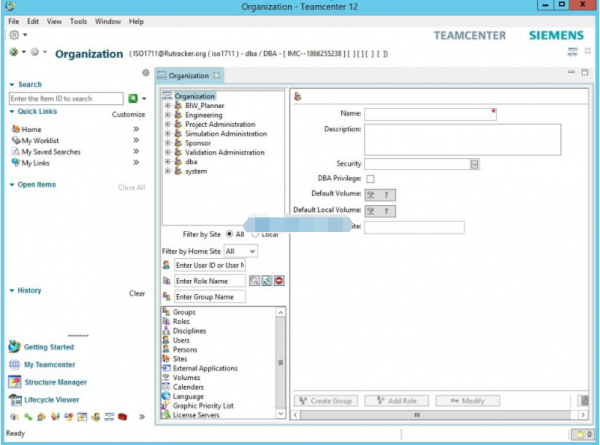Expand the dba group node
This screenshot has height=445, width=600.
click(x=167, y=161)
